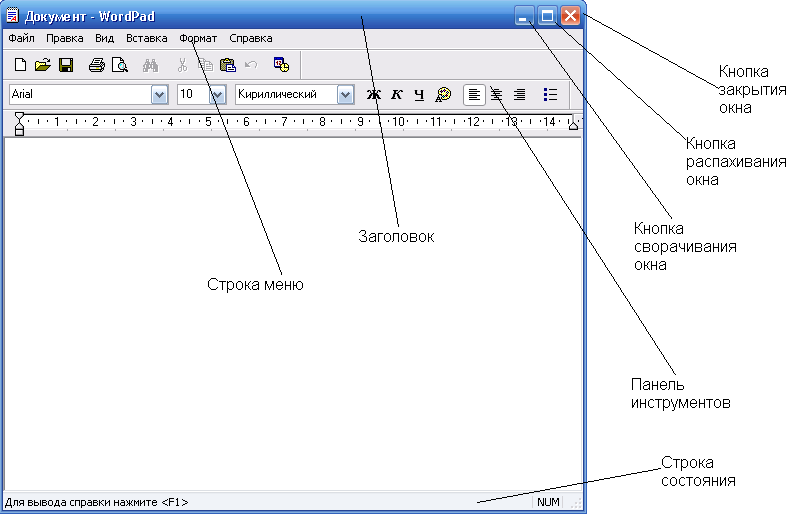Print the document using the printer icon
This screenshot has width=793, height=521.
[x=97, y=65]
